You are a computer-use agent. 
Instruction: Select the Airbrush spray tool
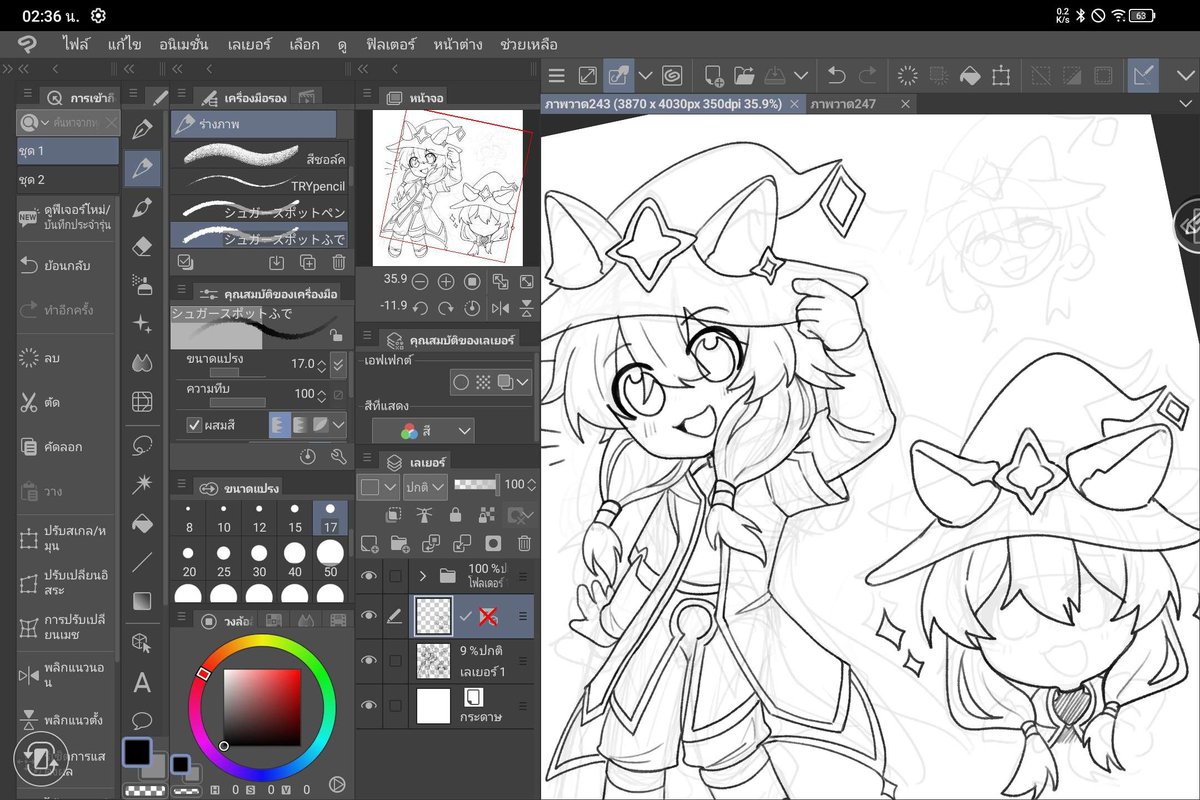point(142,285)
